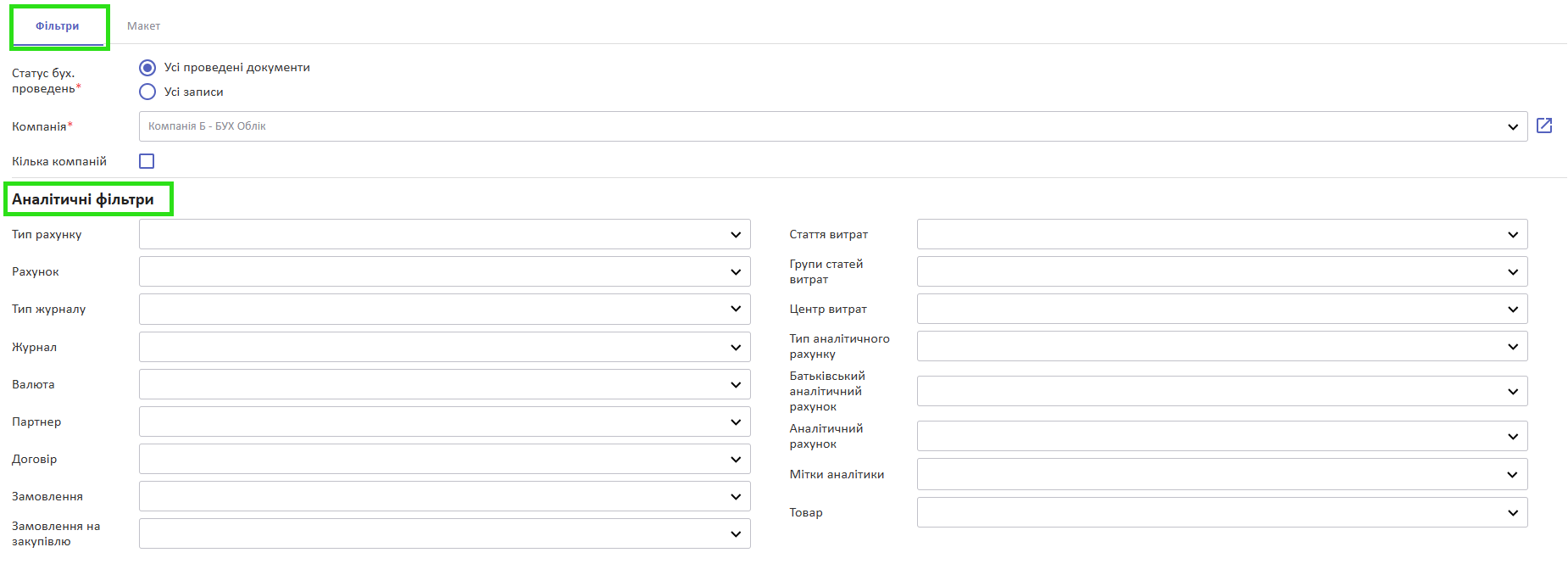This screenshot has width=1568, height=575.
Task: Click the Статус бух. проведень label
Action: tap(46, 81)
